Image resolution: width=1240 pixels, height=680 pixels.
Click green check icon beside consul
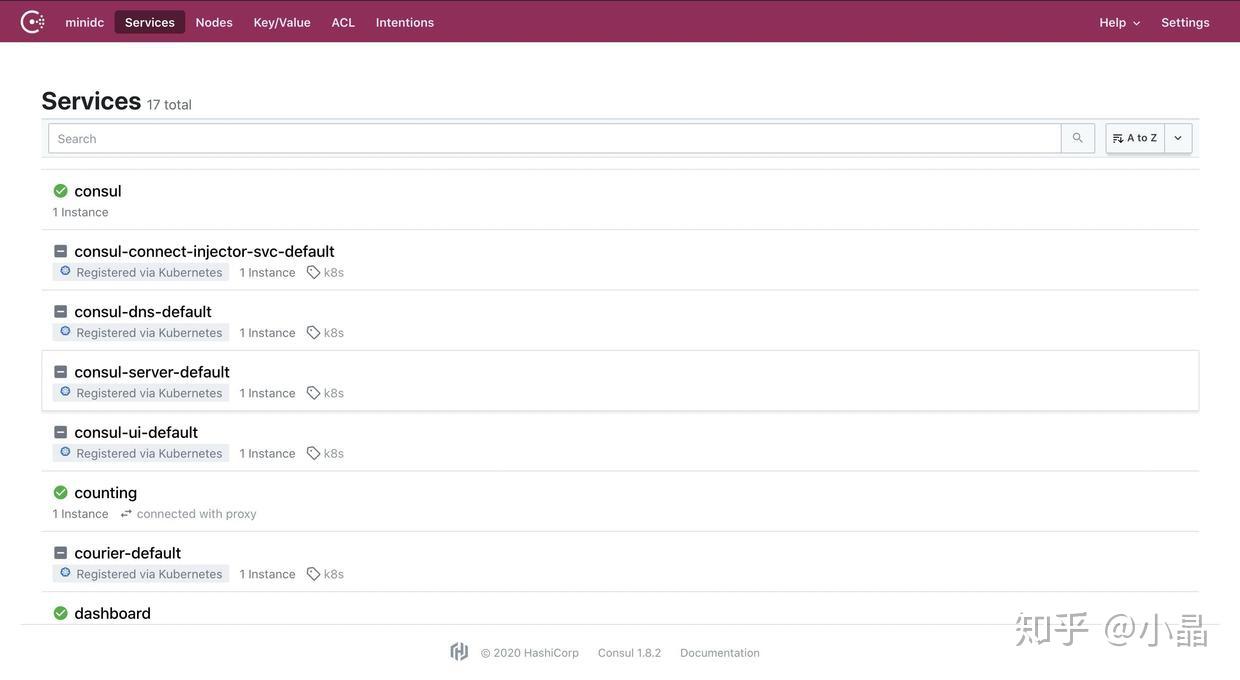(x=60, y=191)
